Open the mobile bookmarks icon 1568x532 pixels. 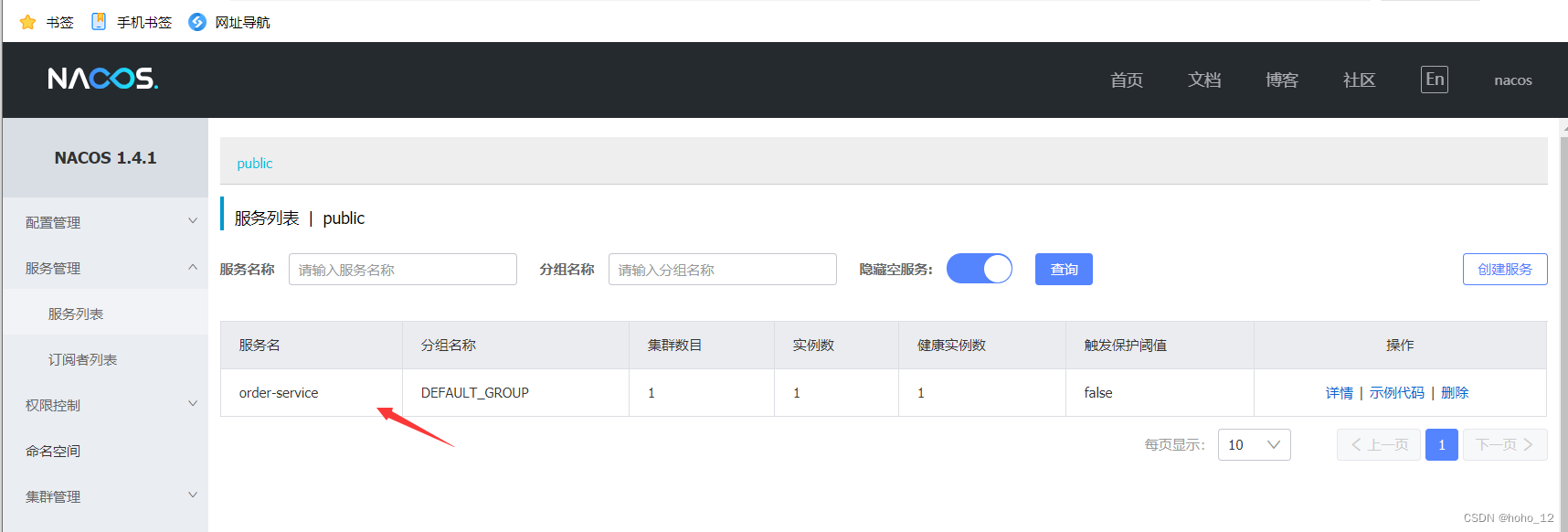tap(99, 22)
